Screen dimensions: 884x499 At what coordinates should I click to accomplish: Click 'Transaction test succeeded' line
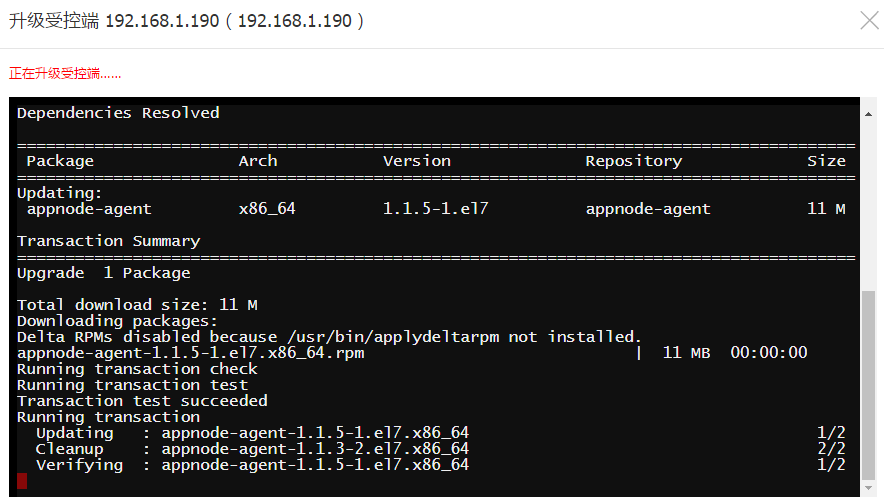[x=142, y=401]
